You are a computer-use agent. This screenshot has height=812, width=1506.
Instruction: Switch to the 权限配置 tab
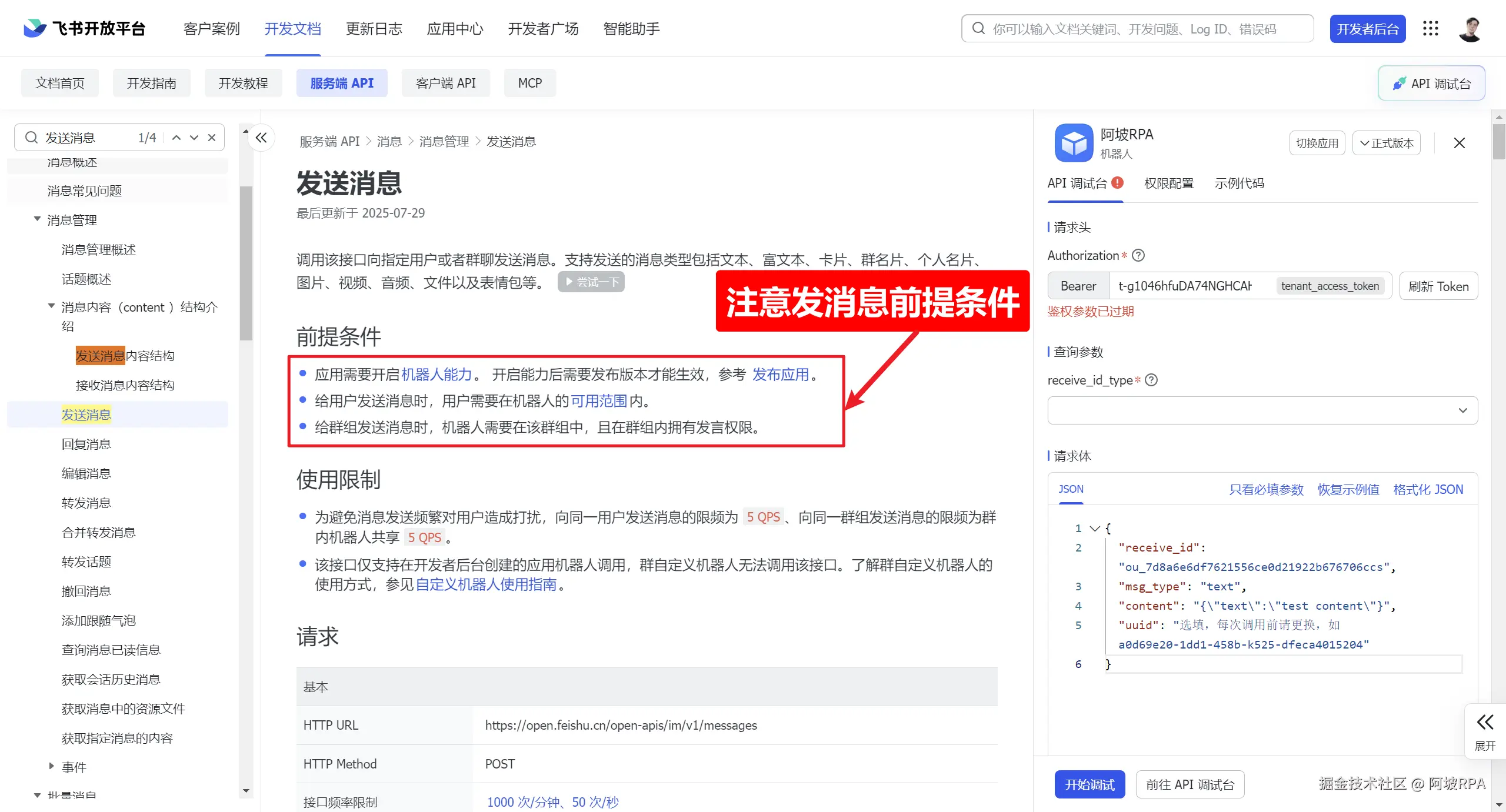1168,183
